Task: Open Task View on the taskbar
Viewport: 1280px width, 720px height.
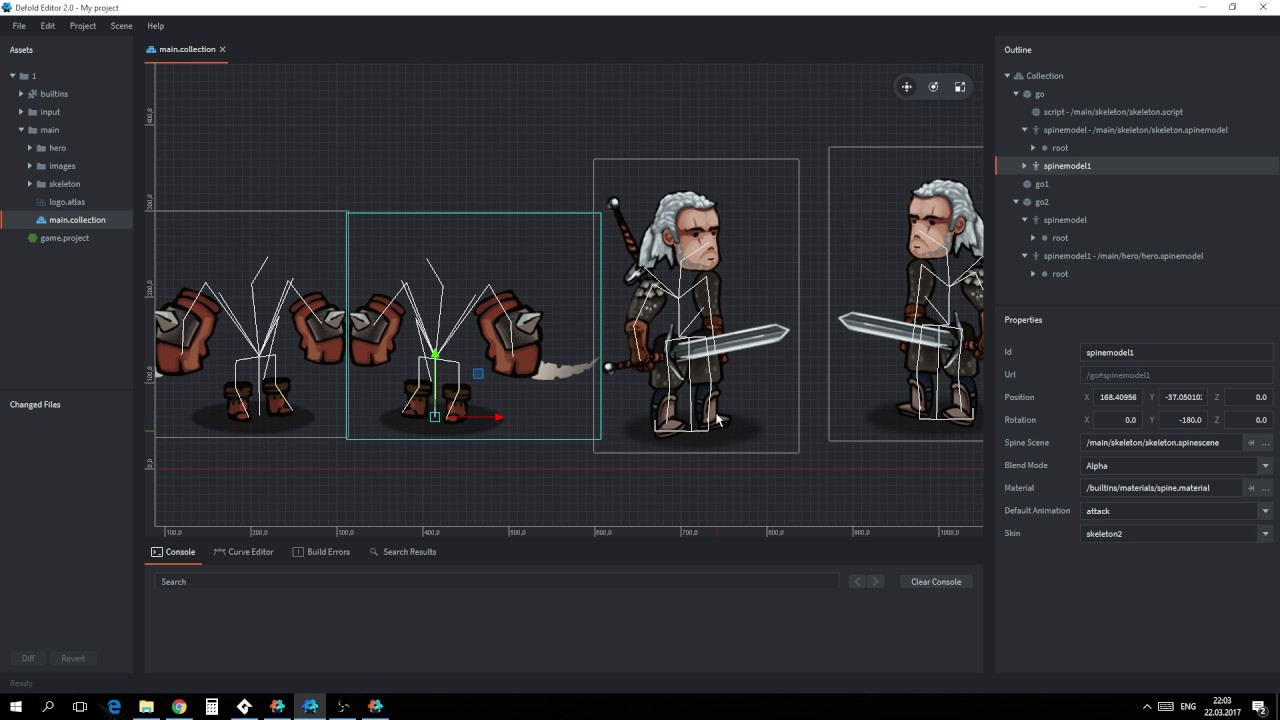Action: [x=80, y=707]
